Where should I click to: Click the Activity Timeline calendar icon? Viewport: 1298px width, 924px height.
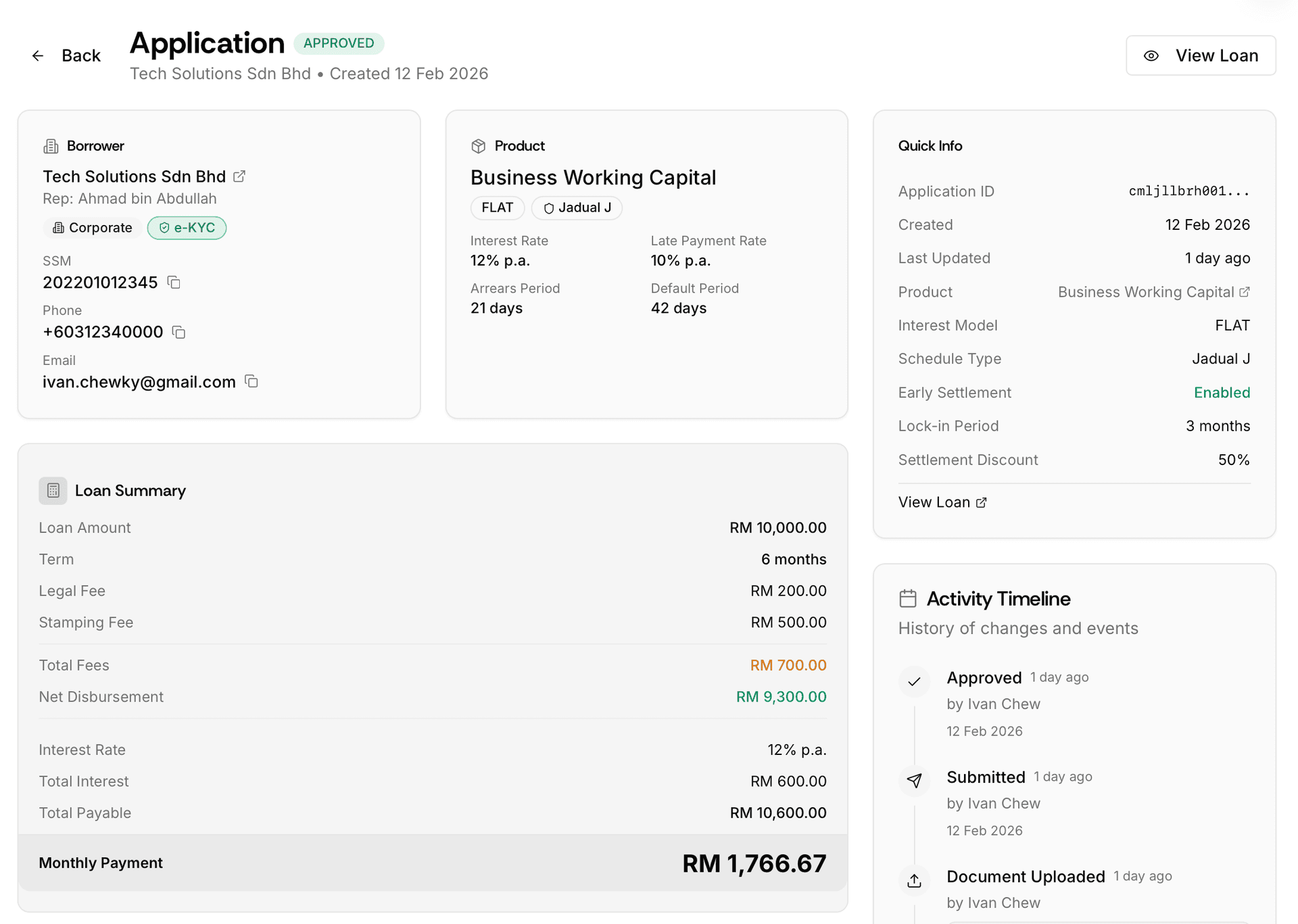[909, 598]
